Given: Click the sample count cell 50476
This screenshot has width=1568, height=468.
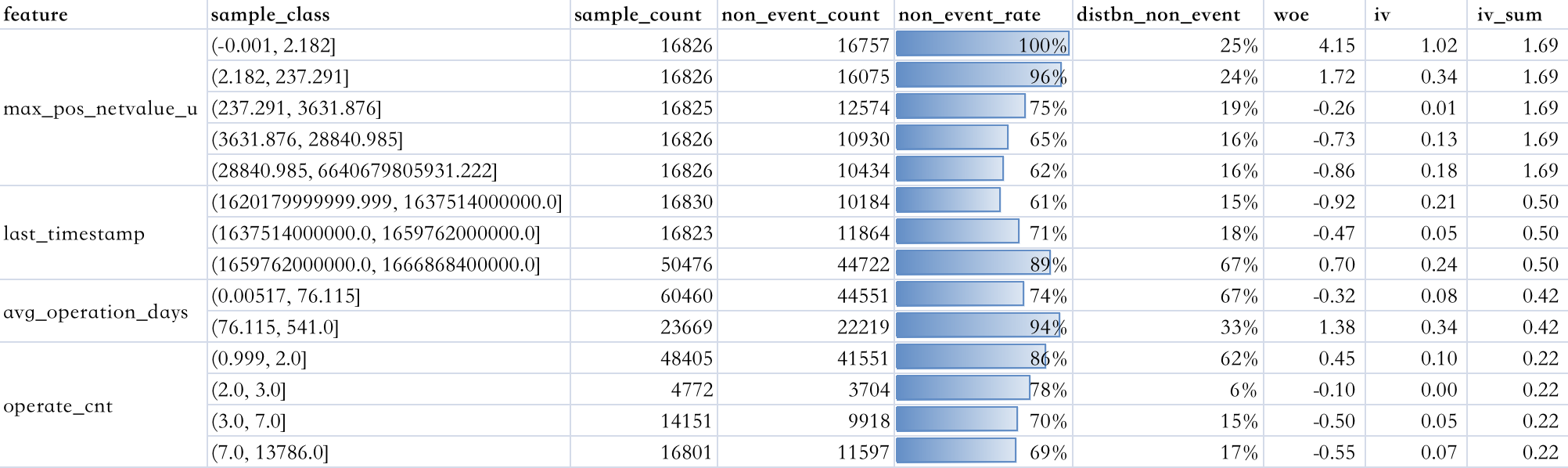Looking at the screenshot, I should coord(686,265).
